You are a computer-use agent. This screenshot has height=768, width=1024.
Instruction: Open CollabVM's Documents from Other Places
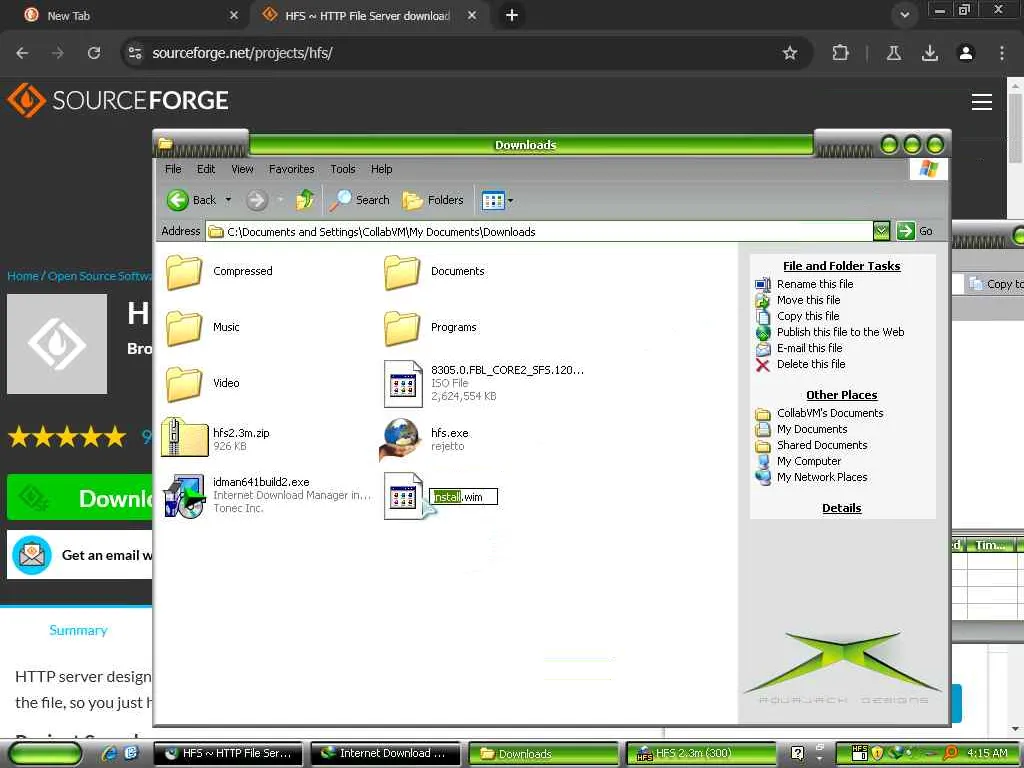click(x=829, y=413)
